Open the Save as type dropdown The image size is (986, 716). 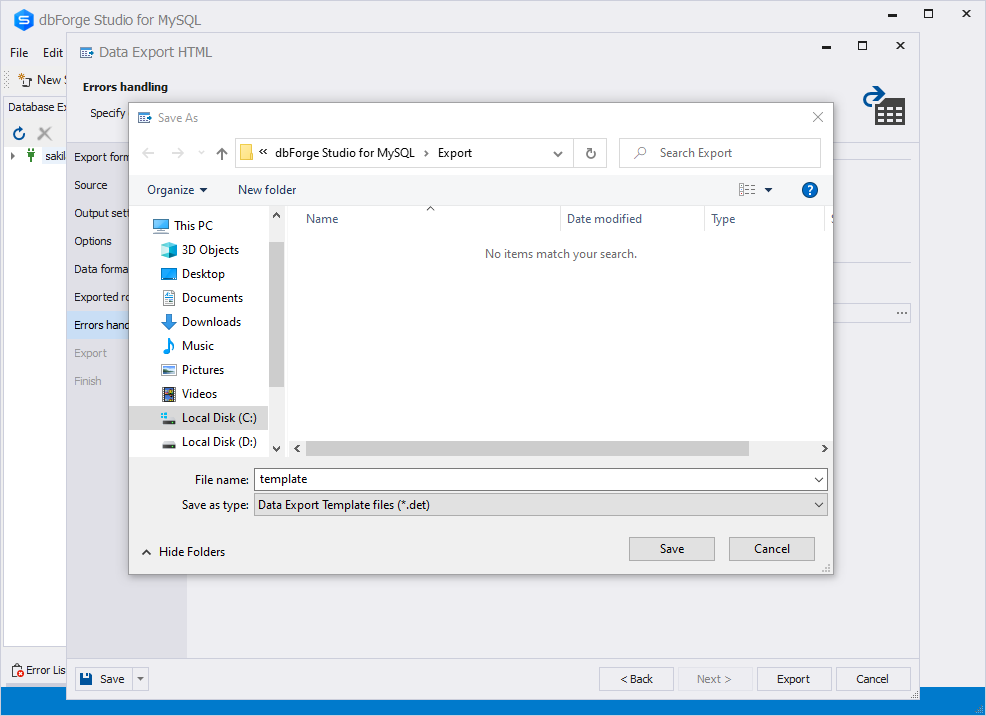coord(541,505)
